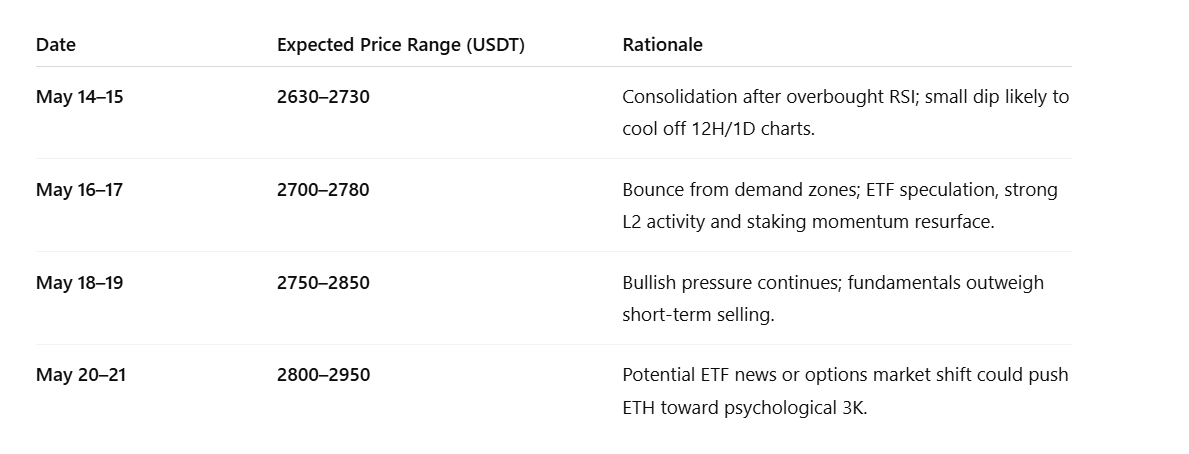Click the 'cool off 12H/1D charts' line
Screen dimensions: 1189x454
tap(718, 129)
